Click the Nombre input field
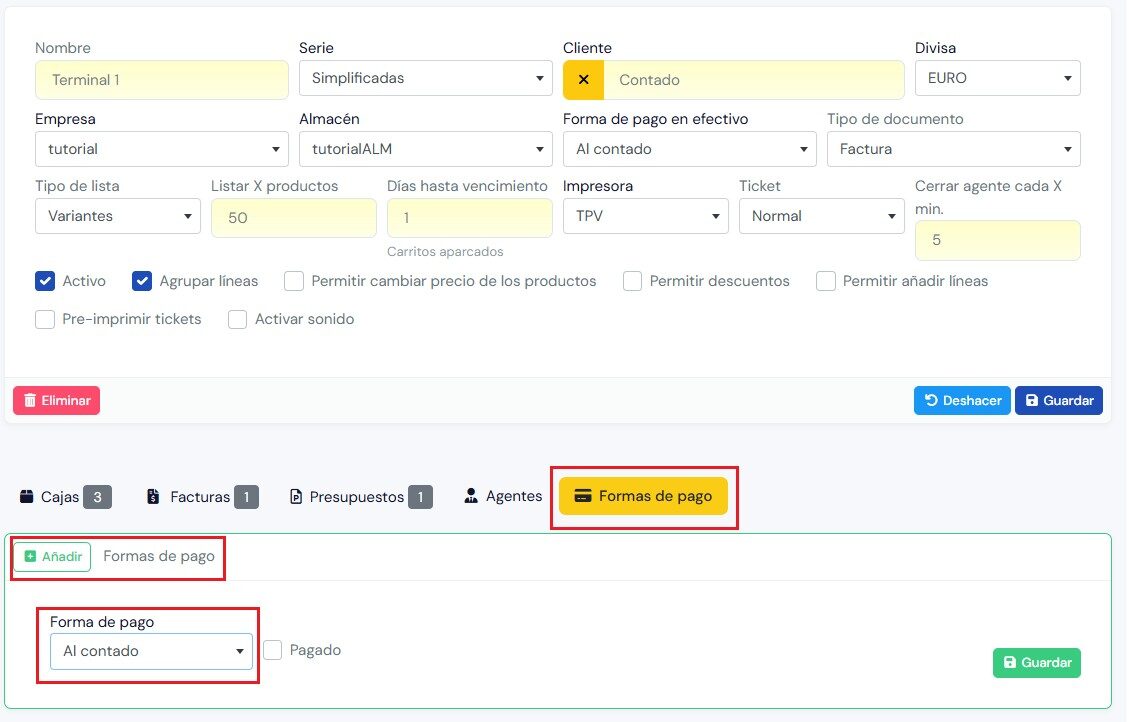Screen dimensions: 1129x722 (x=161, y=80)
